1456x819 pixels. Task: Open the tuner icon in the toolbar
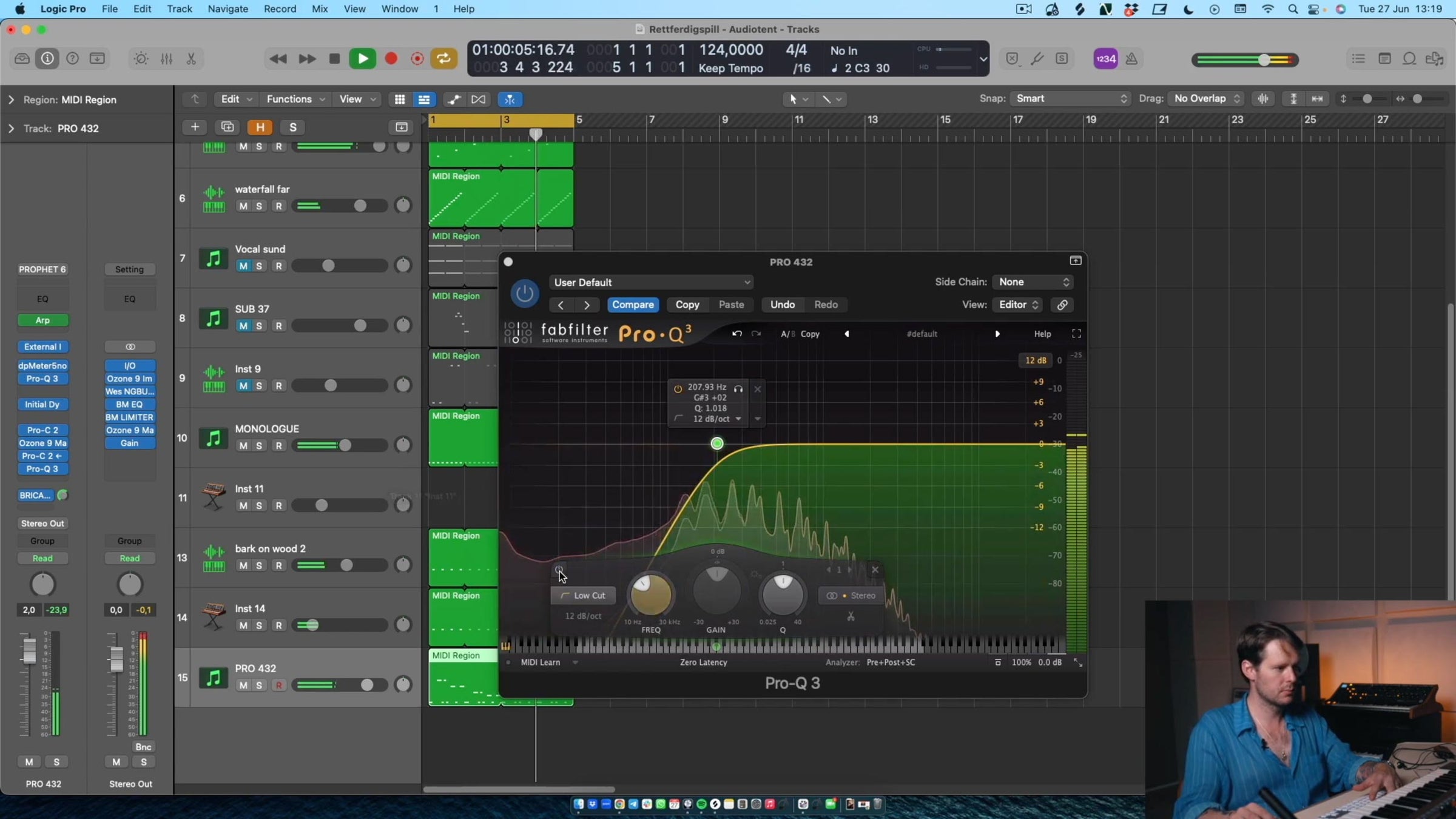[x=1037, y=58]
